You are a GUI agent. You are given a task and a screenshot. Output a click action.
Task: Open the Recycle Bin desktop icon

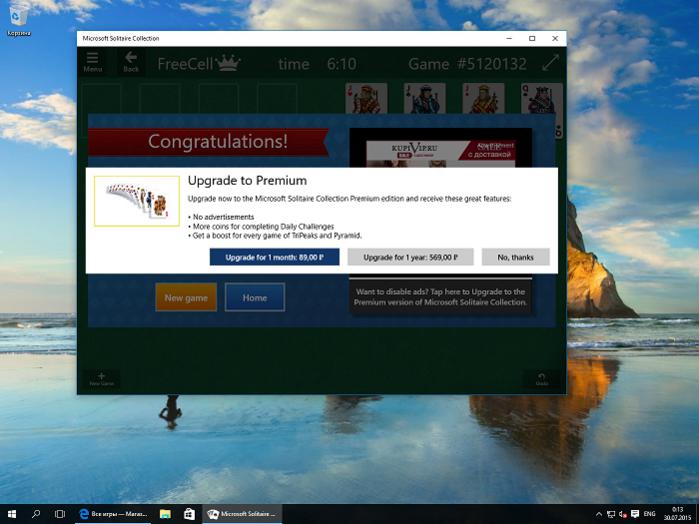coord(18,21)
